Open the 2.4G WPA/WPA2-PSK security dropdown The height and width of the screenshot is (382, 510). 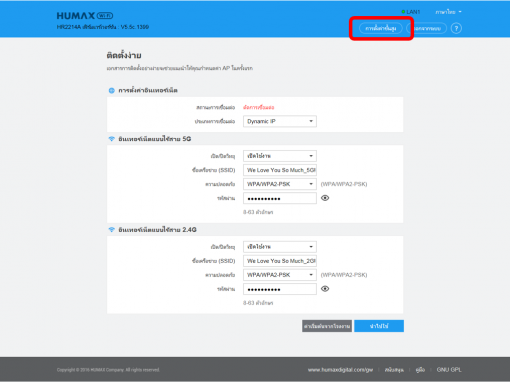tap(280, 275)
